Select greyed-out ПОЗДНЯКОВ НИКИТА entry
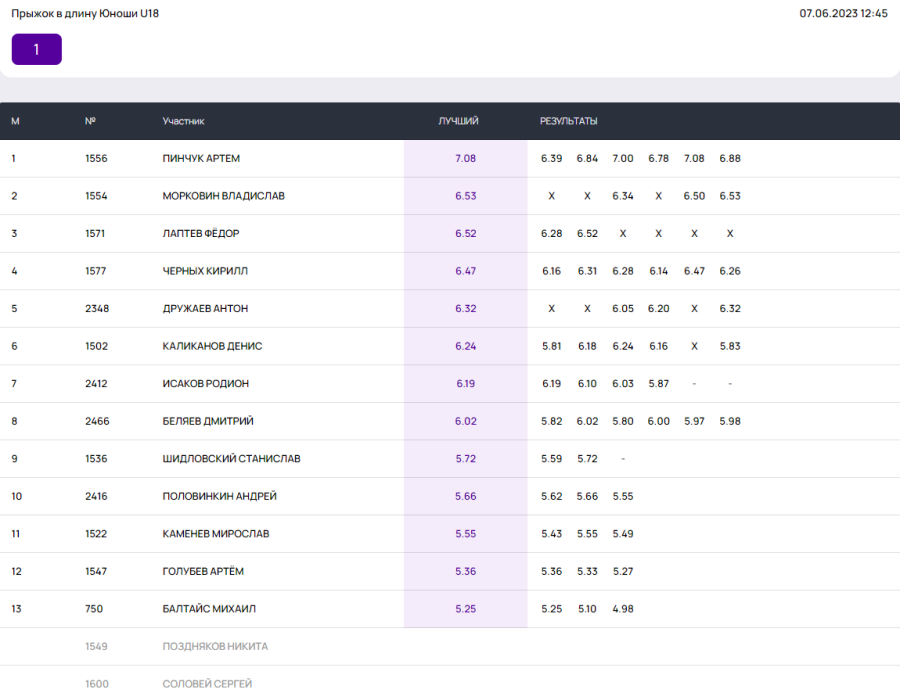This screenshot has height=700, width=900. click(x=215, y=646)
